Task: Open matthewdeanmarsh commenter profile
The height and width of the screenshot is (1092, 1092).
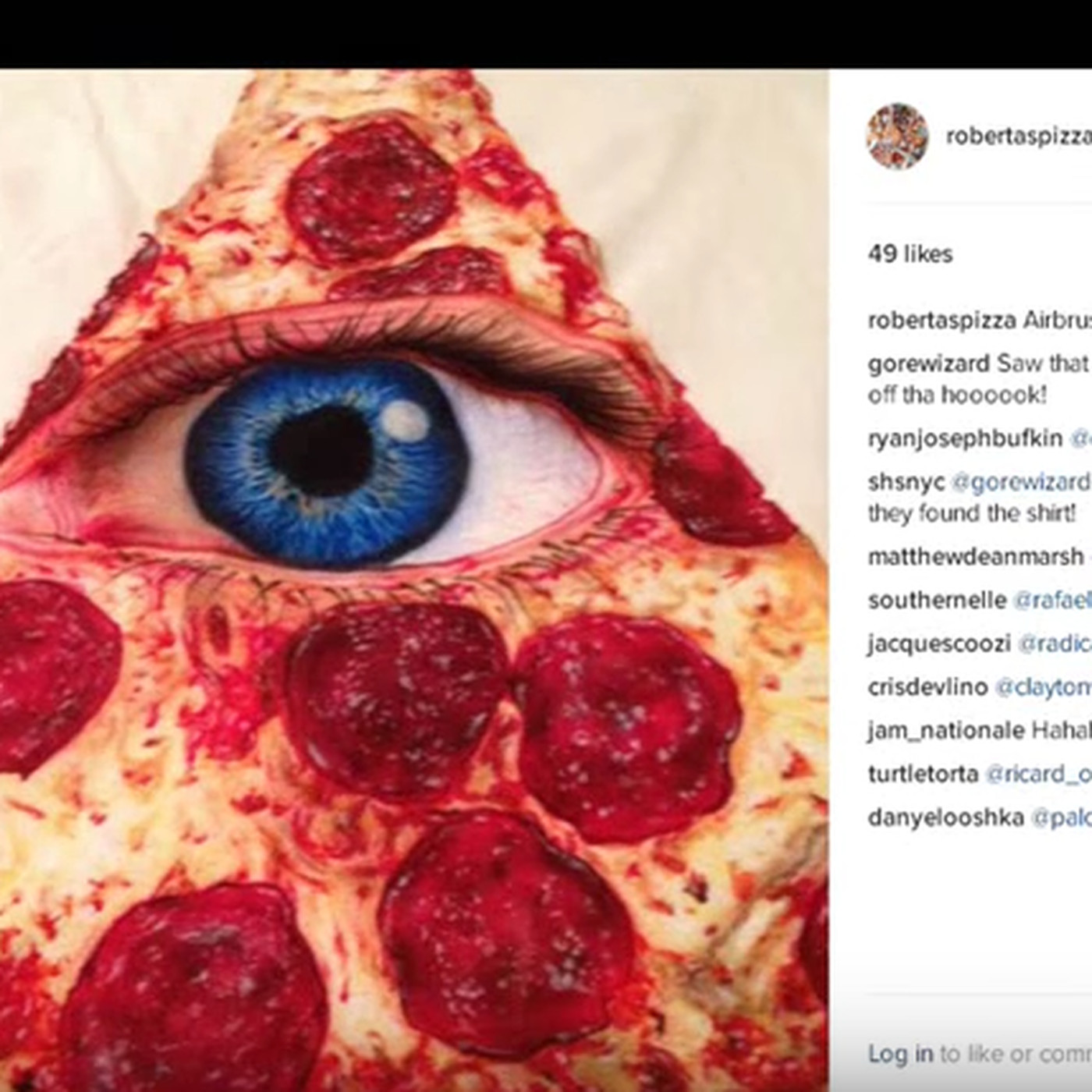Action: click(x=976, y=557)
